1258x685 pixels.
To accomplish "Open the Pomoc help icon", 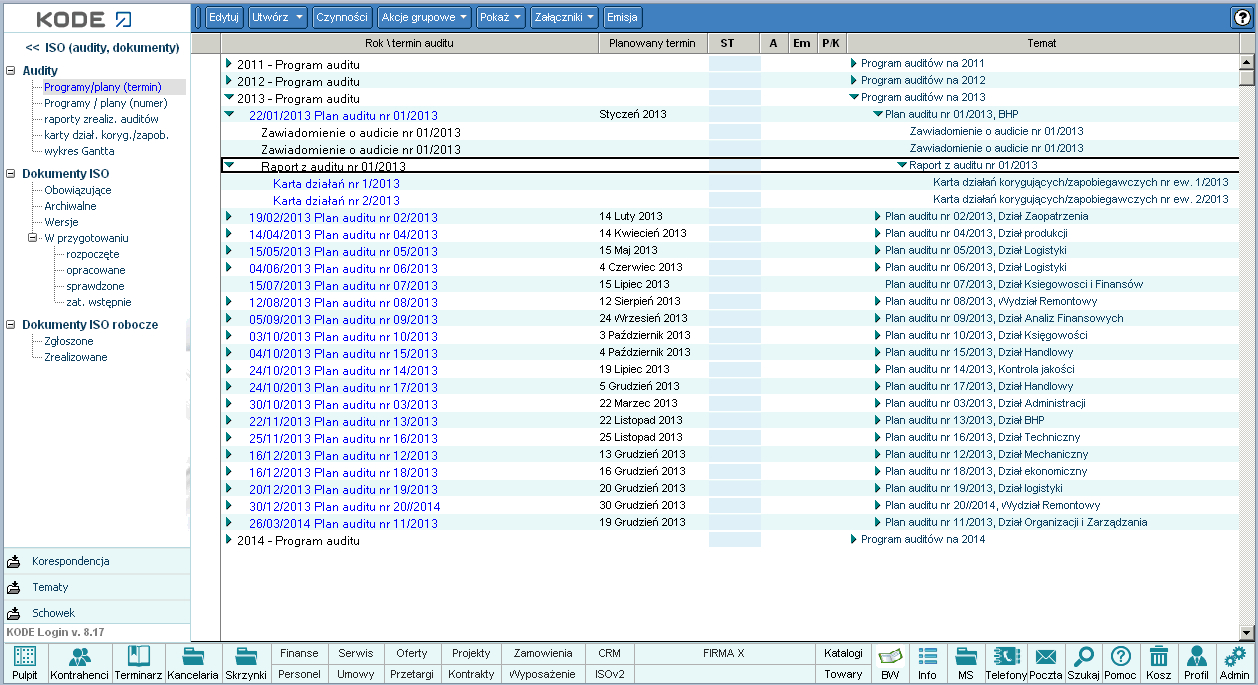I will [x=1121, y=663].
